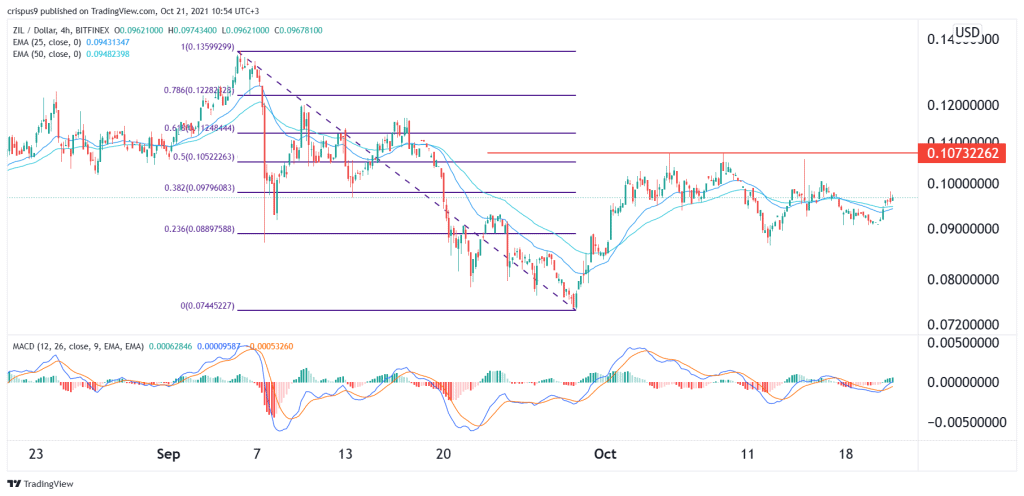The height and width of the screenshot is (496, 1024).
Task: Click the 0.08000000 price axis value
Action: tap(962, 279)
